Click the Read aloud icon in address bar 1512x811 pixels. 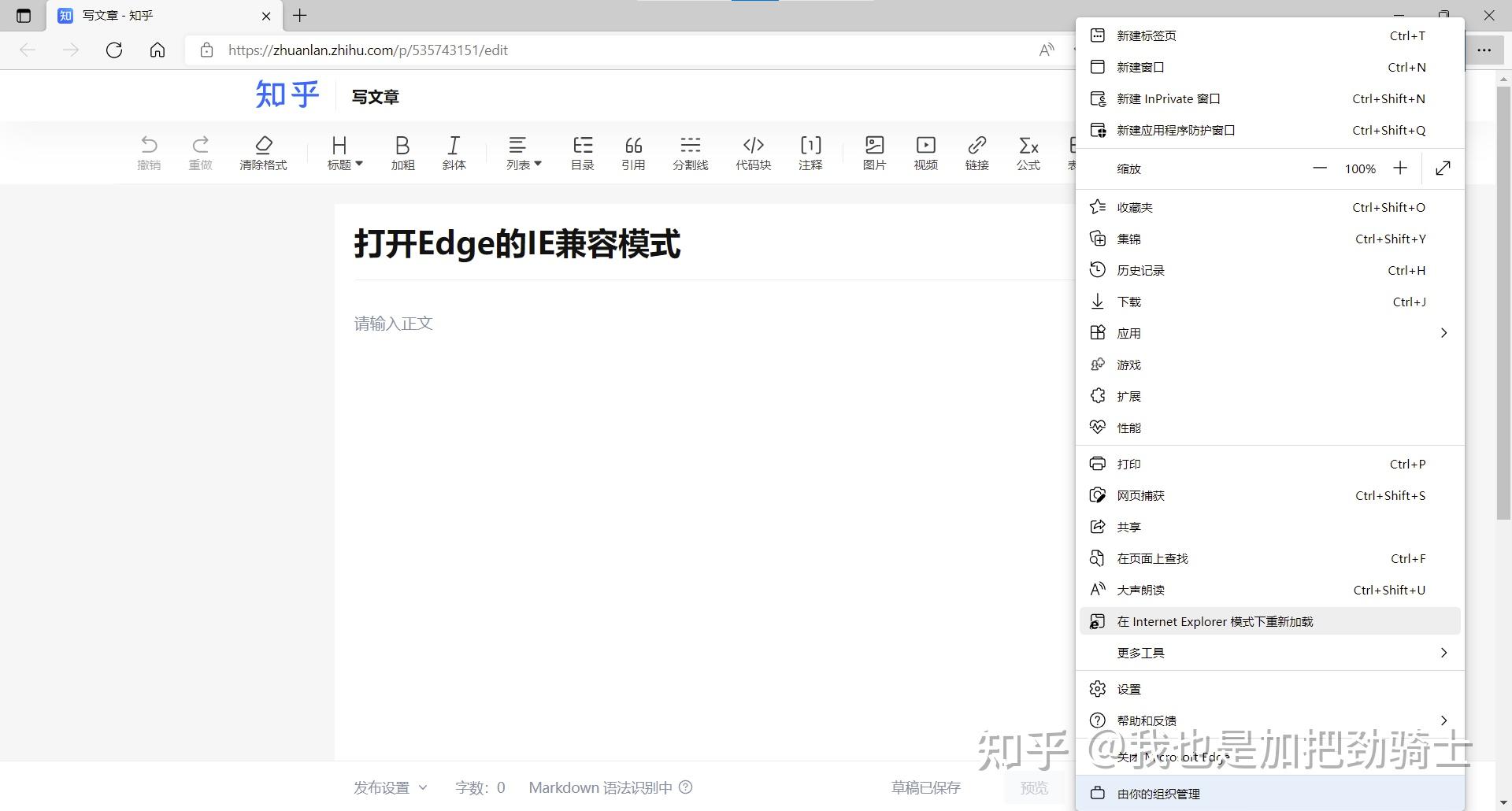(x=1047, y=50)
